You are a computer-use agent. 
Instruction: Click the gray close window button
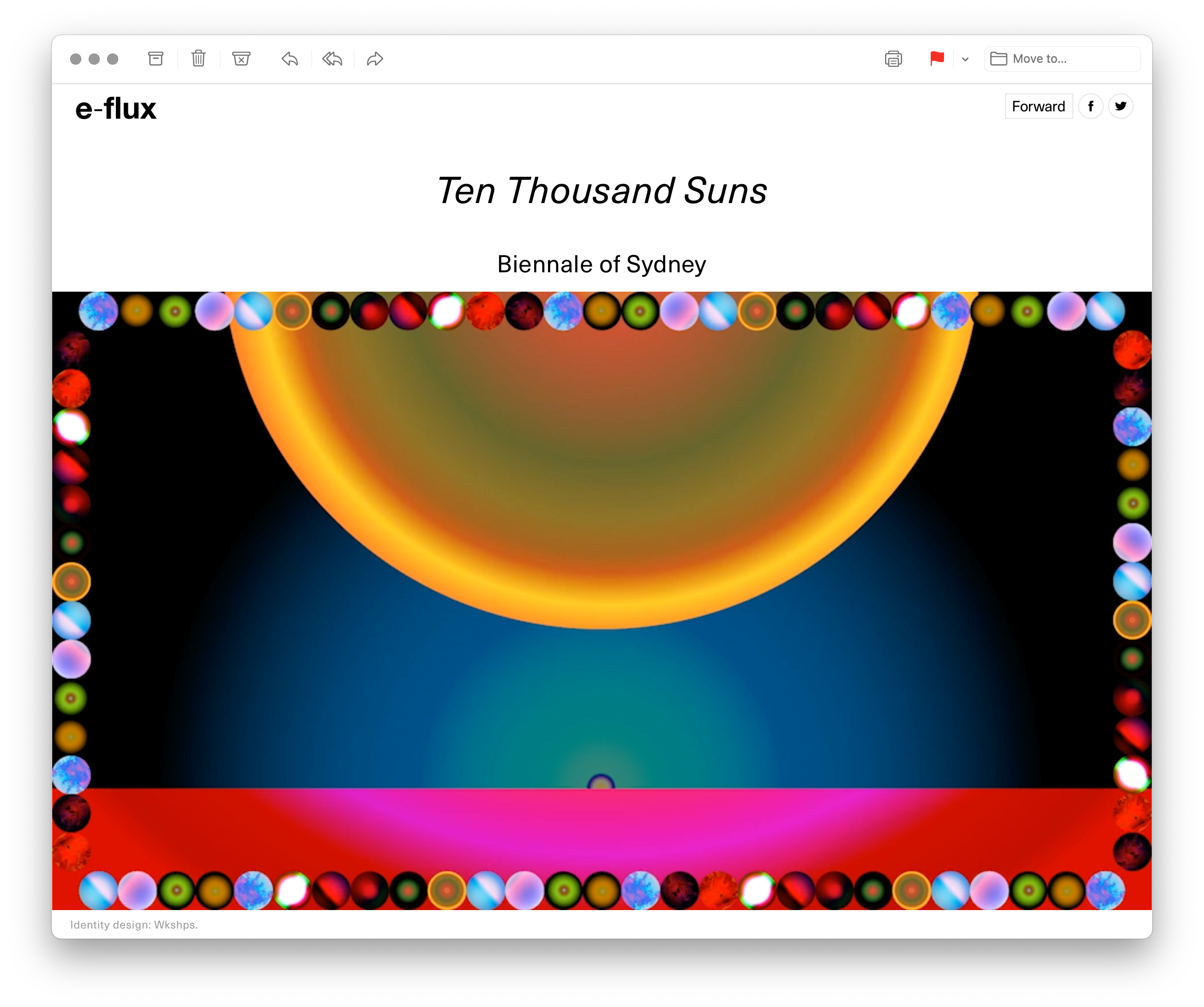76,59
